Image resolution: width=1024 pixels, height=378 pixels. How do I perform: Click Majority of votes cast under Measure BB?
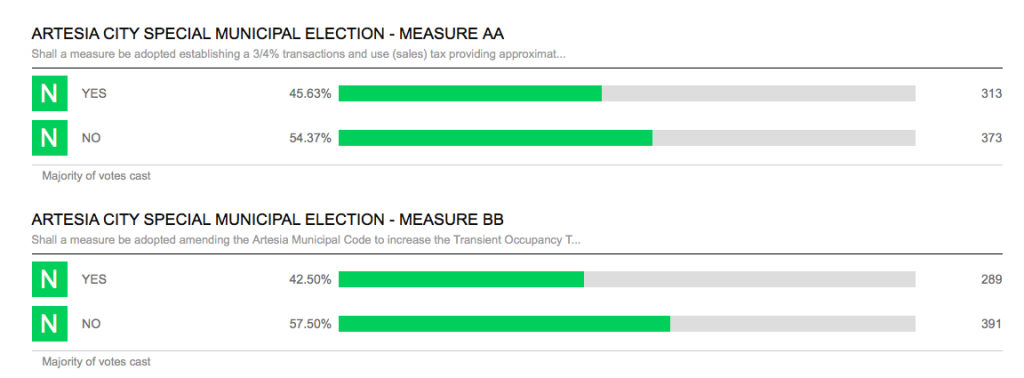tap(96, 362)
